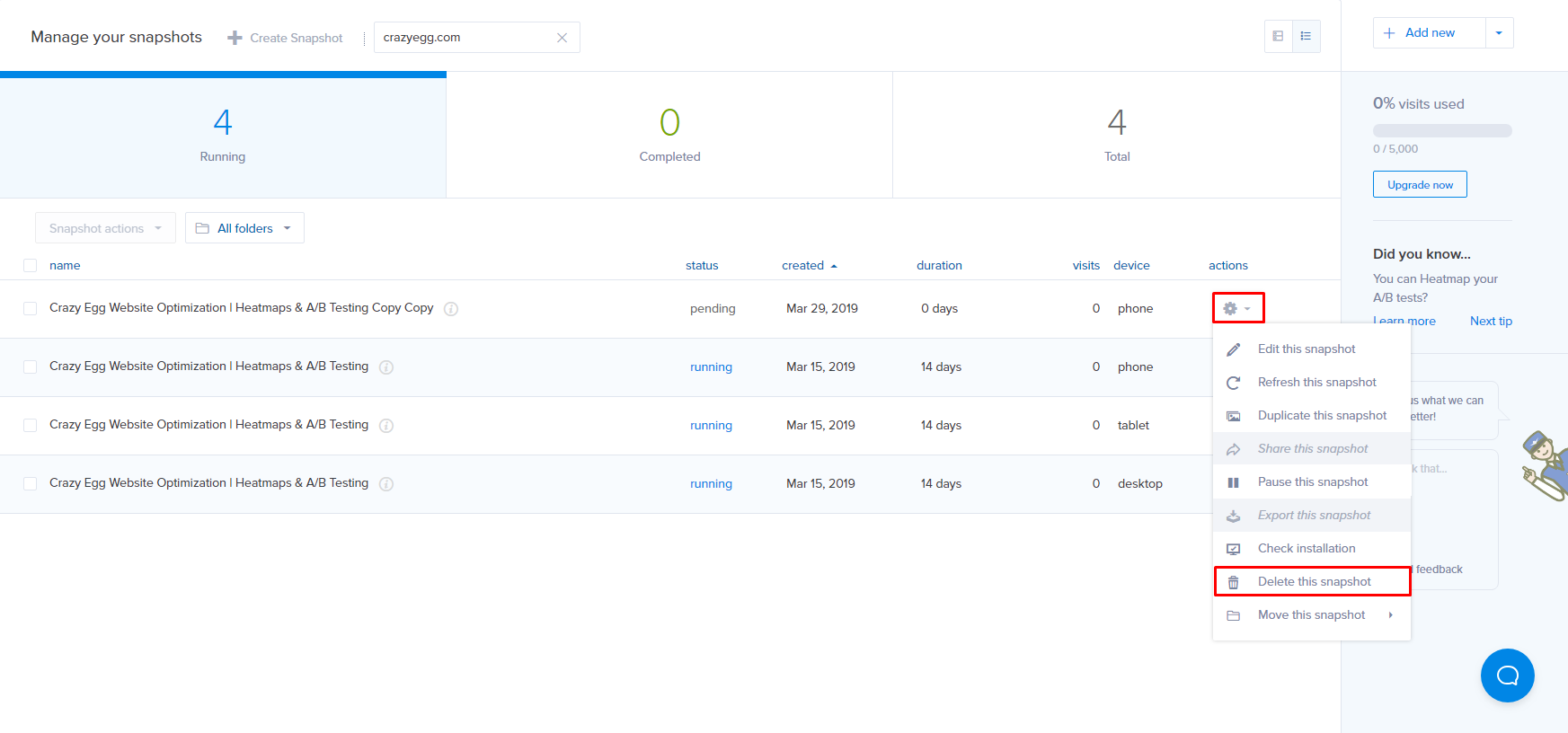1568x733 pixels.
Task: Choose Check installation from the menu
Action: coord(1312,549)
